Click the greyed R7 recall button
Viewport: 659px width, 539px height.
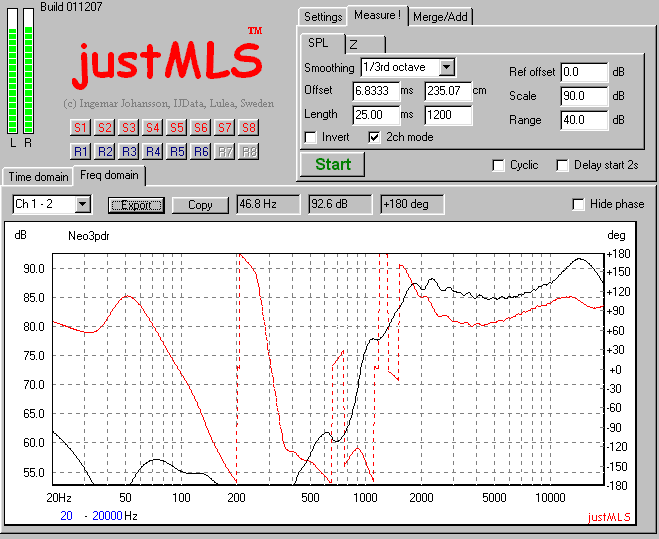(224, 151)
